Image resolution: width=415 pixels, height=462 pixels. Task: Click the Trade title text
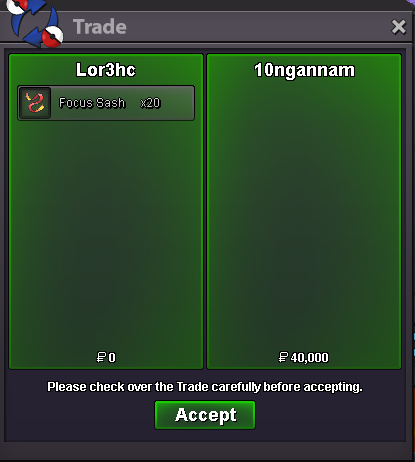point(100,27)
